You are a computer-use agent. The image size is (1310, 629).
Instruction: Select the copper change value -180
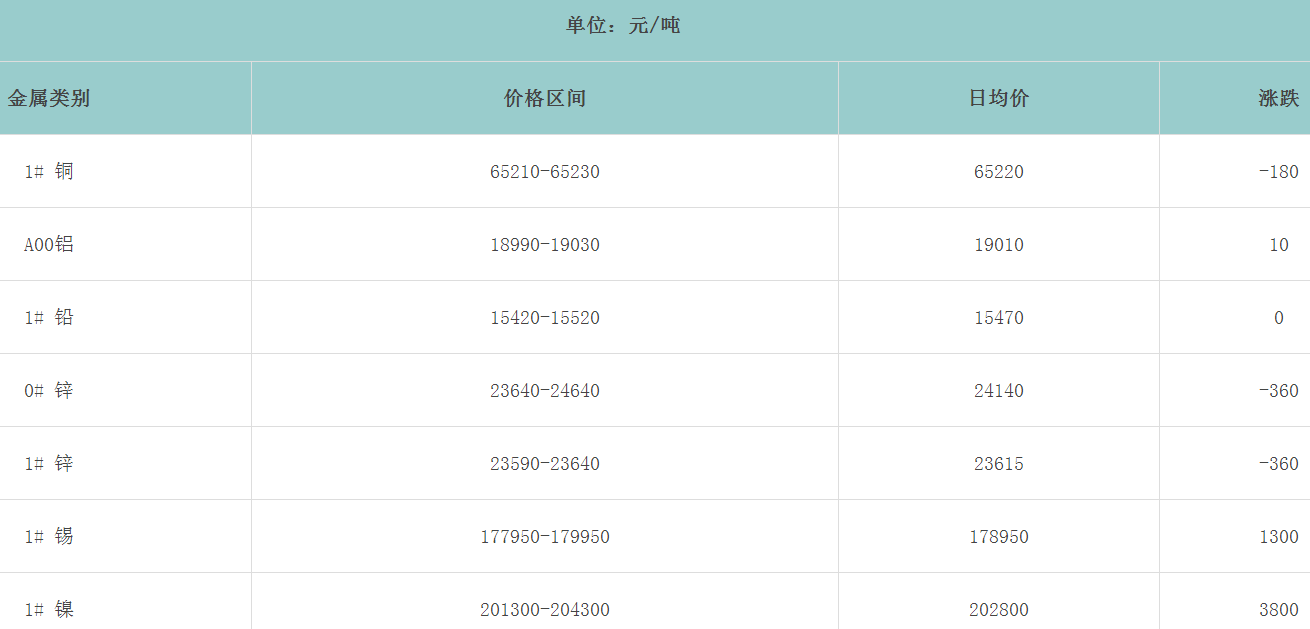(x=1278, y=172)
